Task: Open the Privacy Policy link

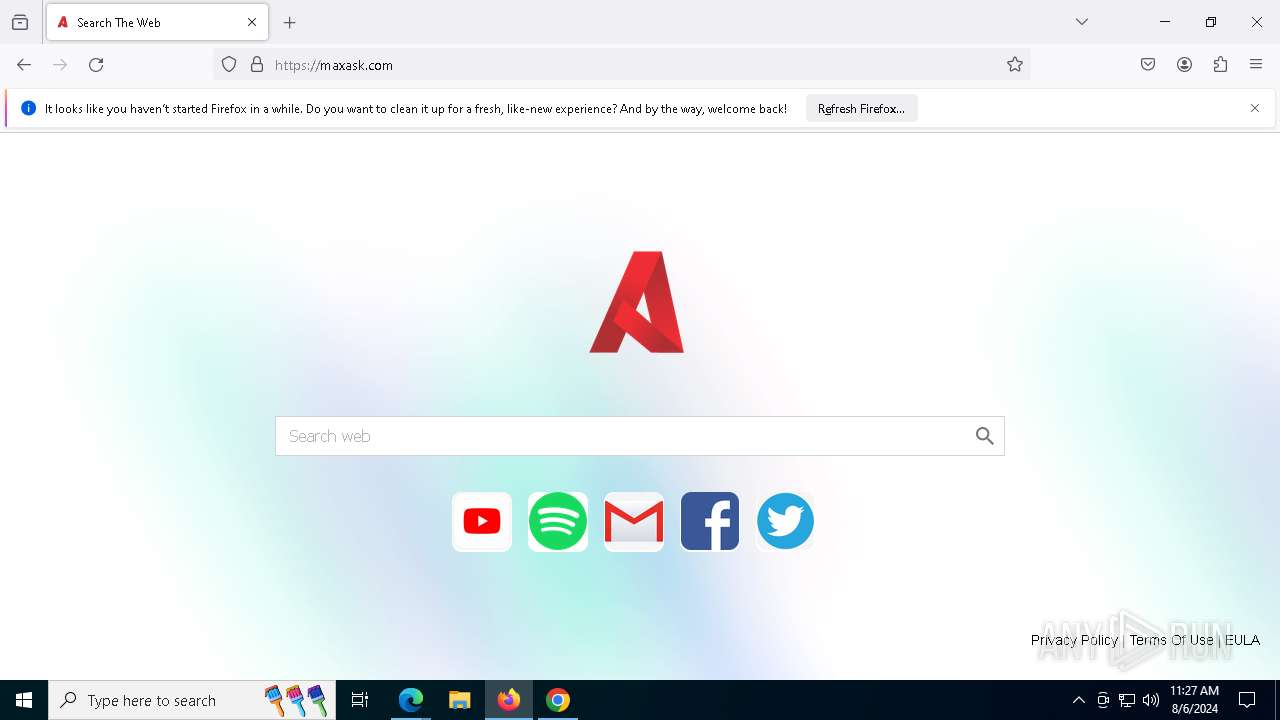Action: pos(1074,640)
